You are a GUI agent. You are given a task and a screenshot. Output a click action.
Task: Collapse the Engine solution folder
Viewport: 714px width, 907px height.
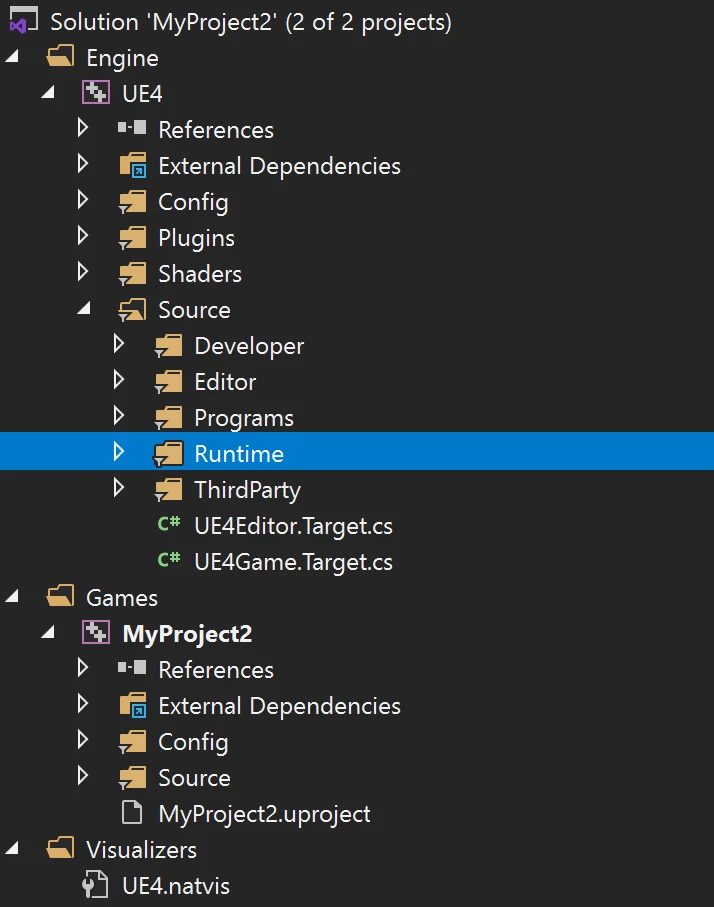click(12, 57)
